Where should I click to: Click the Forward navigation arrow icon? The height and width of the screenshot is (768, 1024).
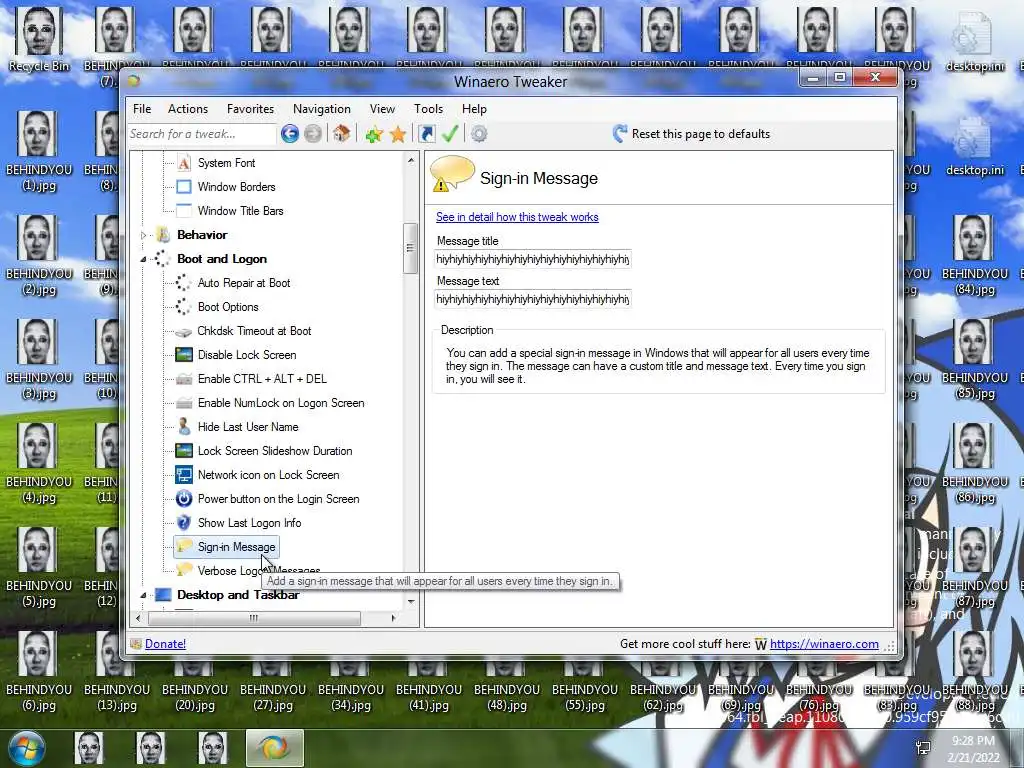pos(313,134)
